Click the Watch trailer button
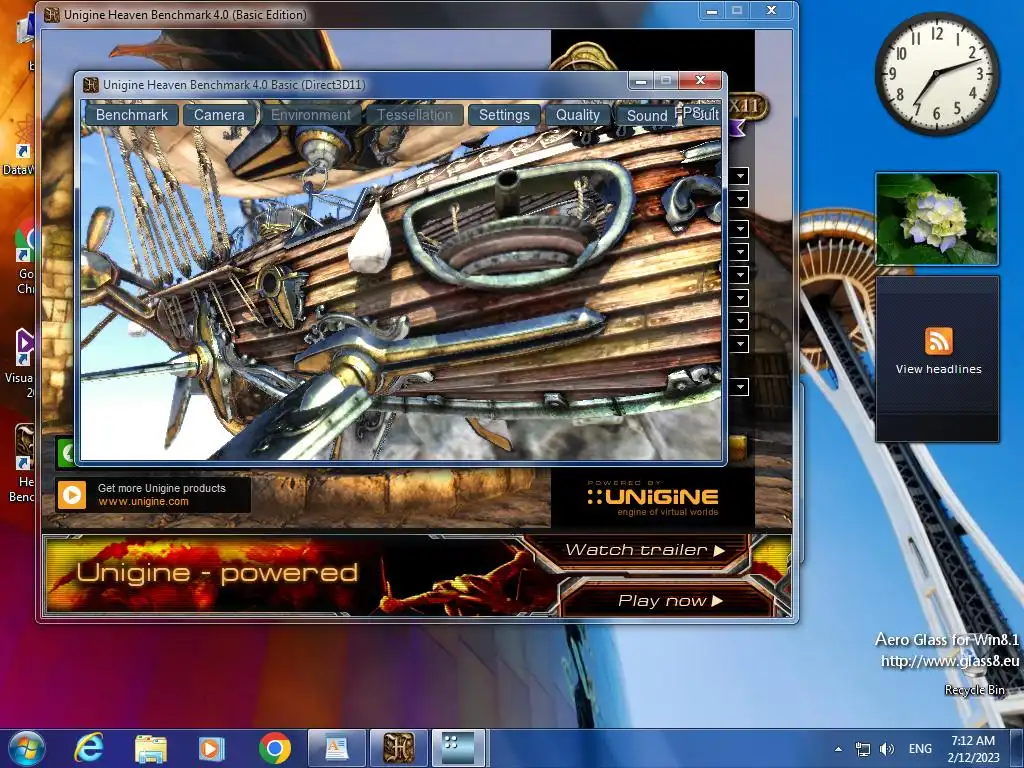Image resolution: width=1024 pixels, height=768 pixels. [644, 550]
